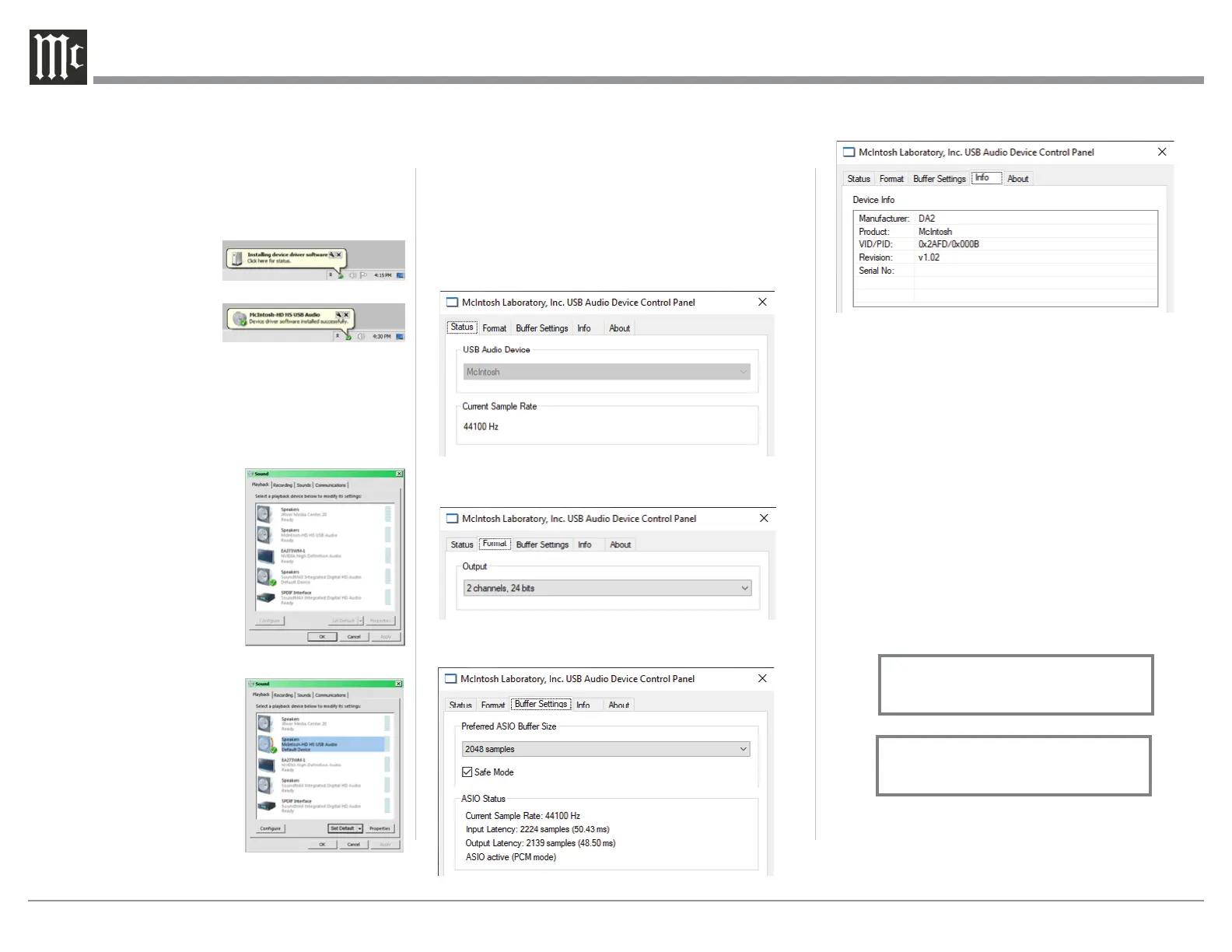Select EA273WM-1 monitor icon in SoundMAX-default Sound dialog
This screenshot has height=952, width=1232.
[x=265, y=556]
